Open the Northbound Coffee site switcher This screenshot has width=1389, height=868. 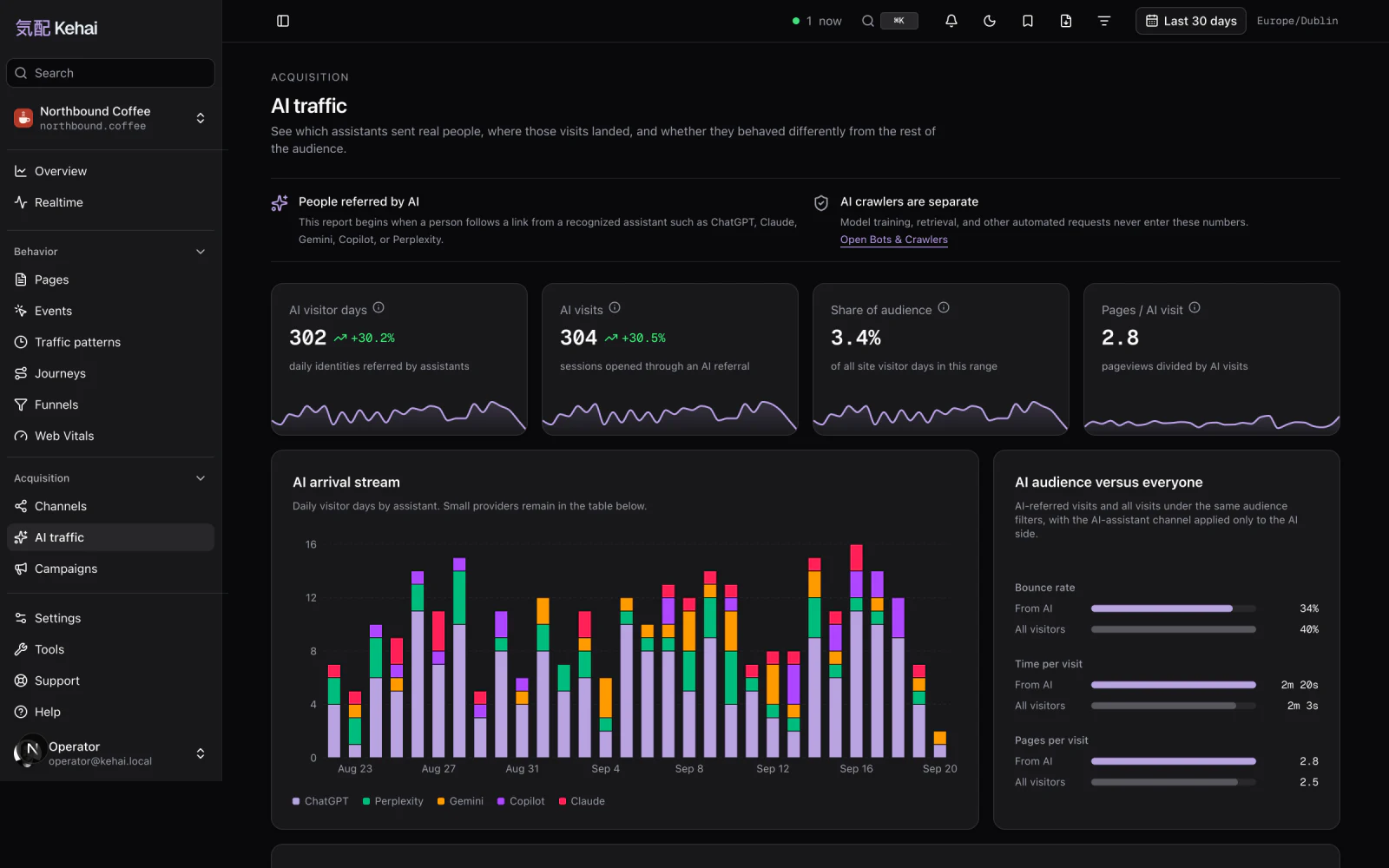(x=110, y=118)
